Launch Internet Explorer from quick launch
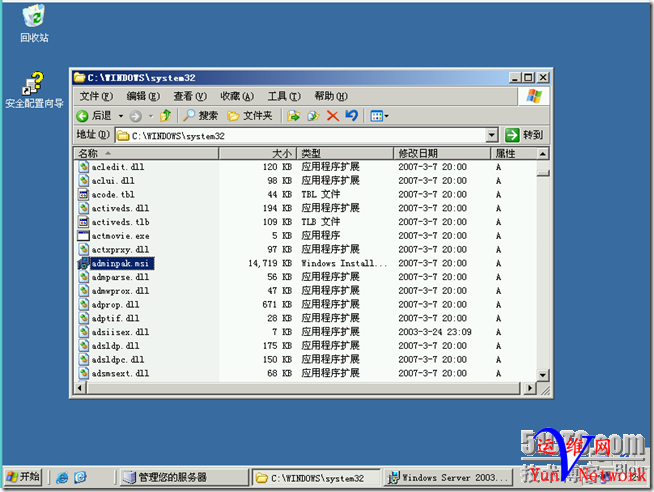 point(62,477)
